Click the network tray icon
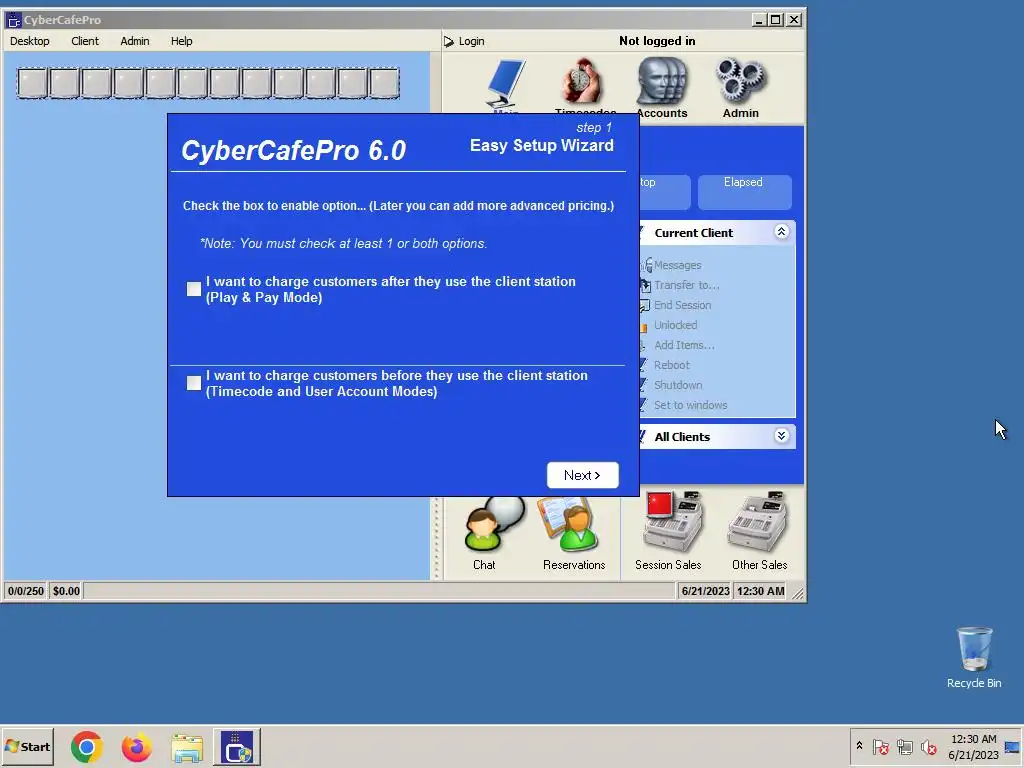This screenshot has width=1024, height=768. (904, 746)
